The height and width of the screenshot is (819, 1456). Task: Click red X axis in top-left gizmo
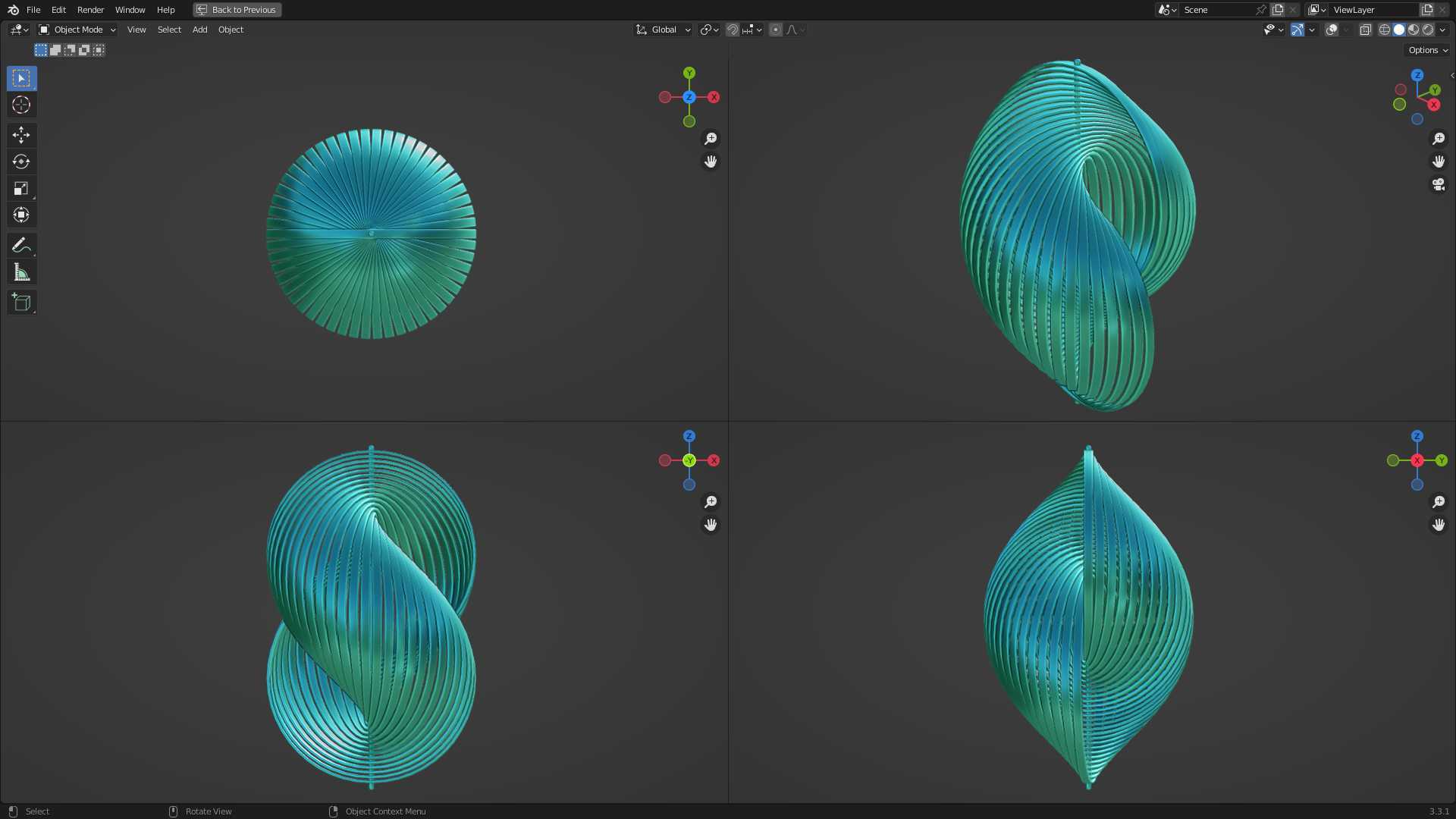[714, 97]
